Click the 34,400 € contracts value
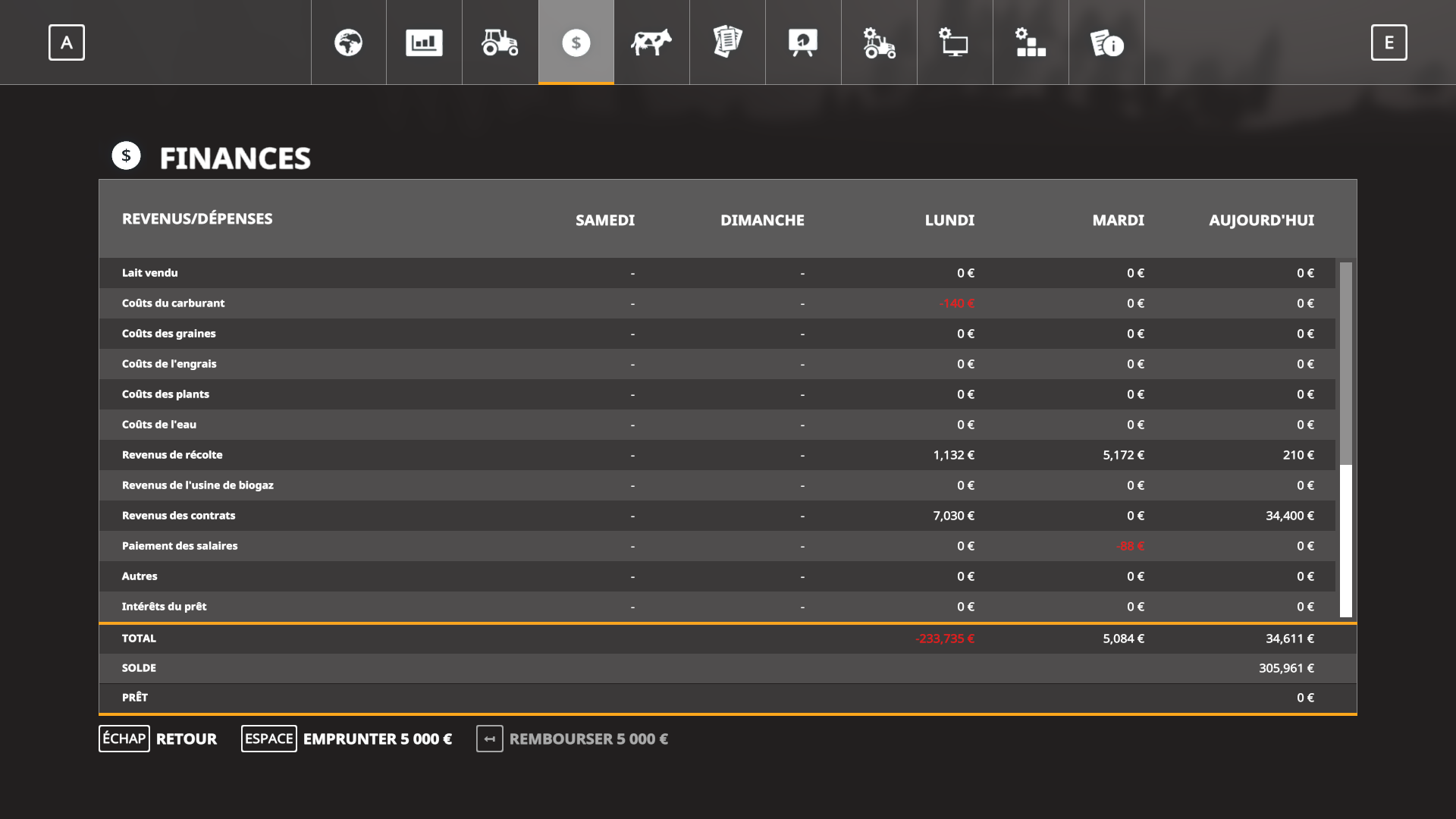 1290,516
